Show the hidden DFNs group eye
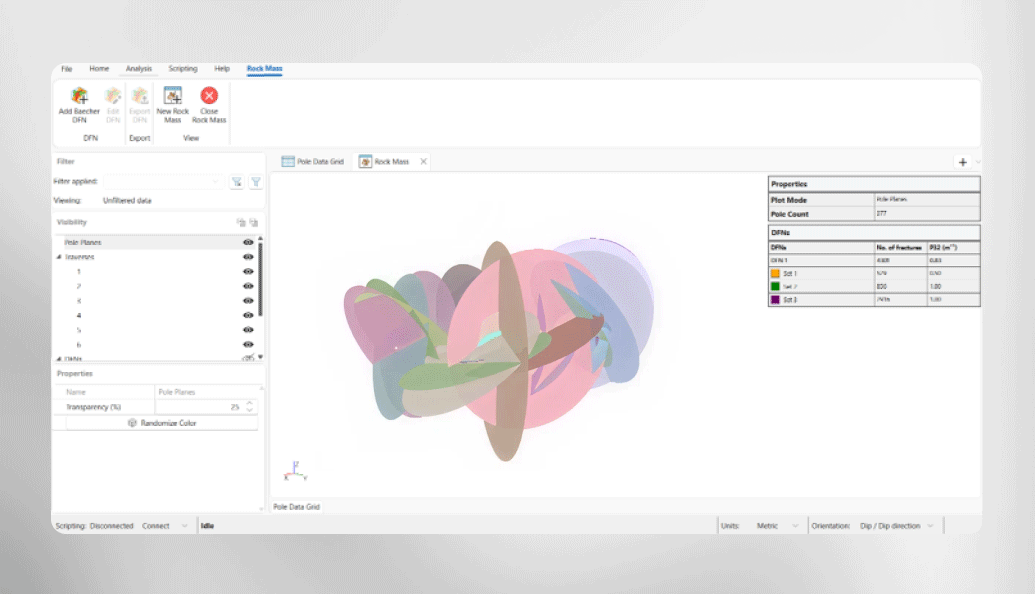Image resolution: width=1035 pixels, height=594 pixels. click(248, 357)
